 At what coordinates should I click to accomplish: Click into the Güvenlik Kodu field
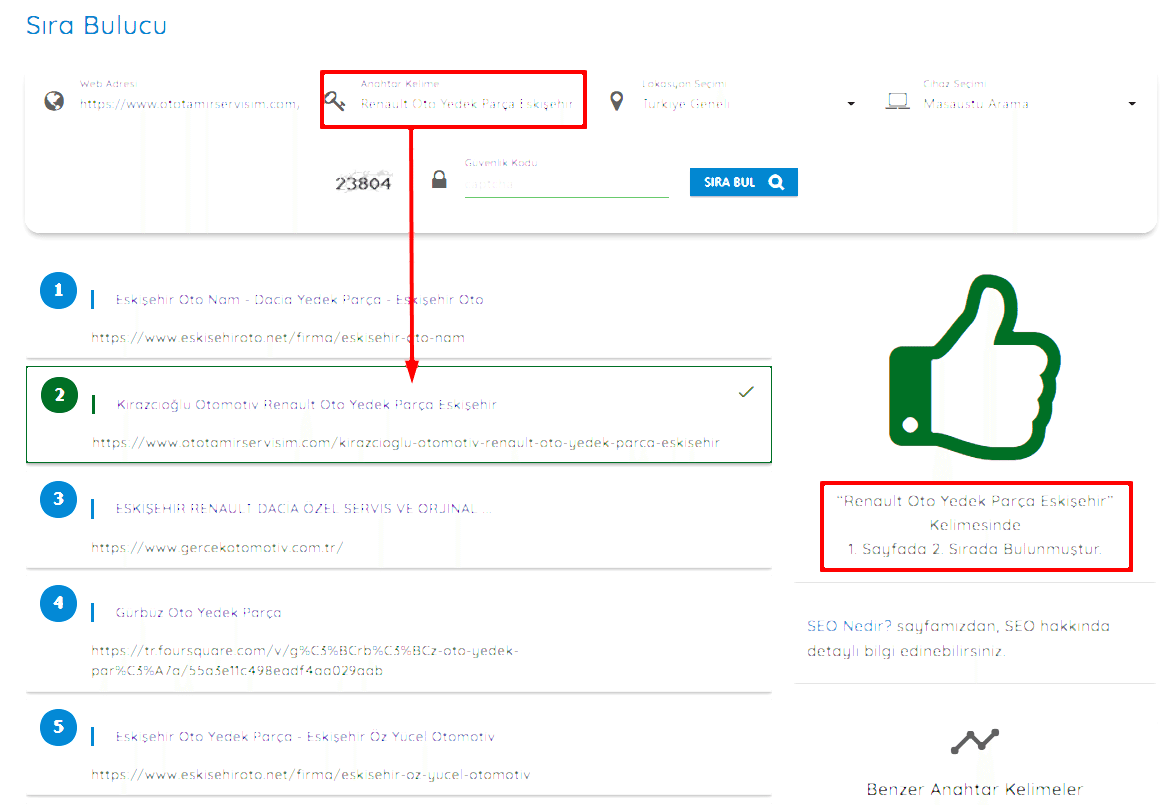565,185
